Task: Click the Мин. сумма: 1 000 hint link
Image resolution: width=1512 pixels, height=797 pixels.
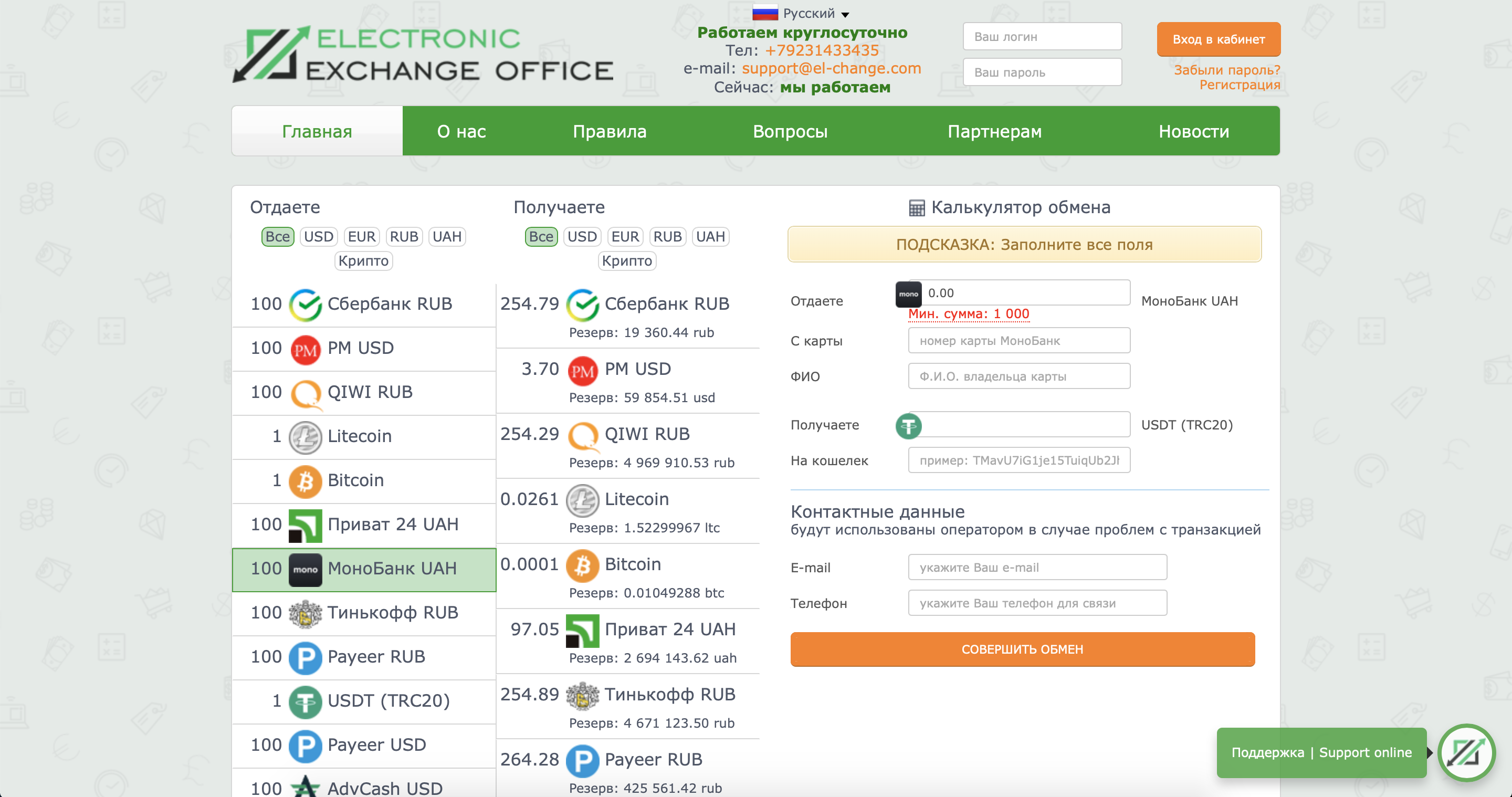Action: click(x=969, y=314)
